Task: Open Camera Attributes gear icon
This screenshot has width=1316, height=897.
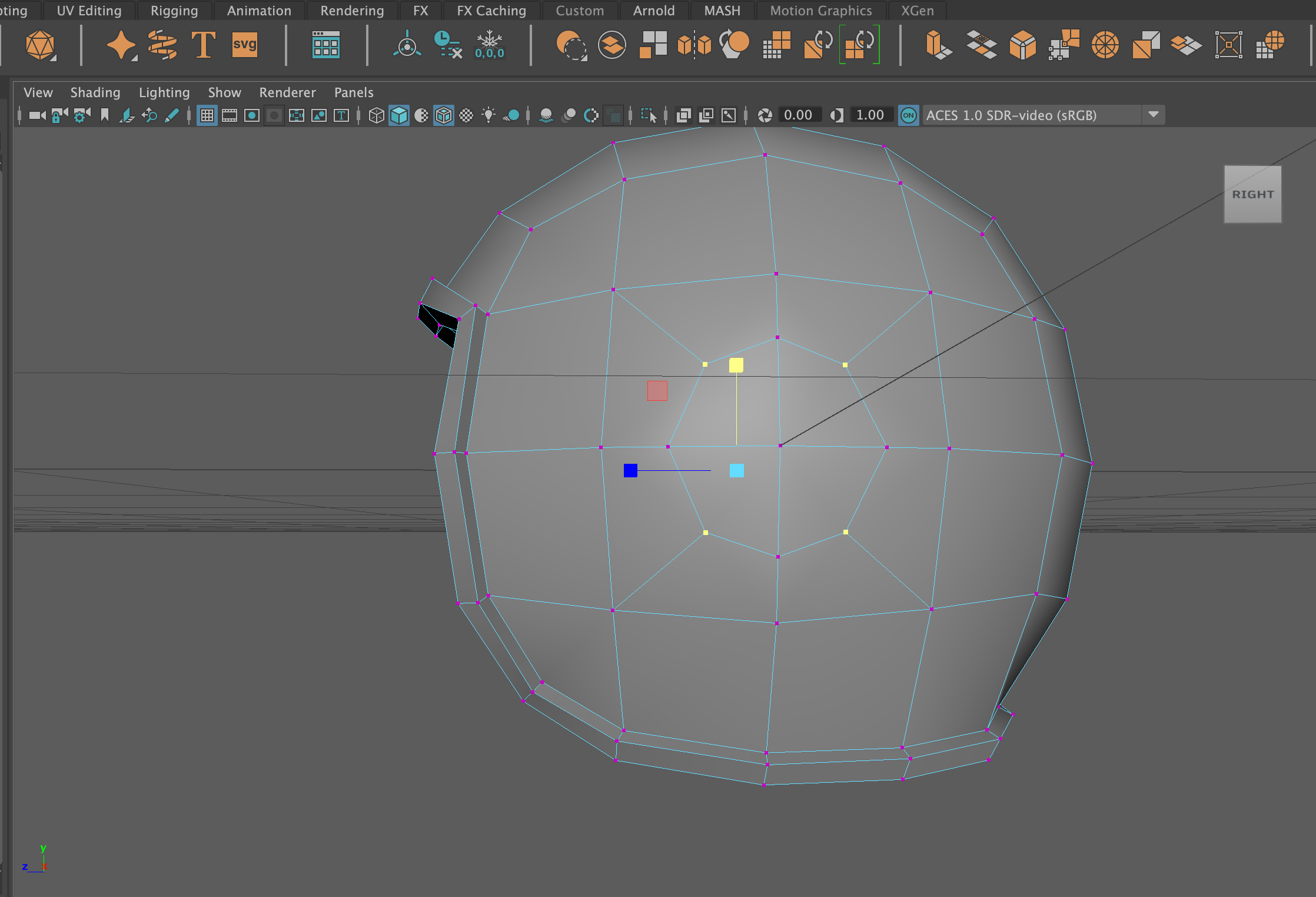Action: 82,115
